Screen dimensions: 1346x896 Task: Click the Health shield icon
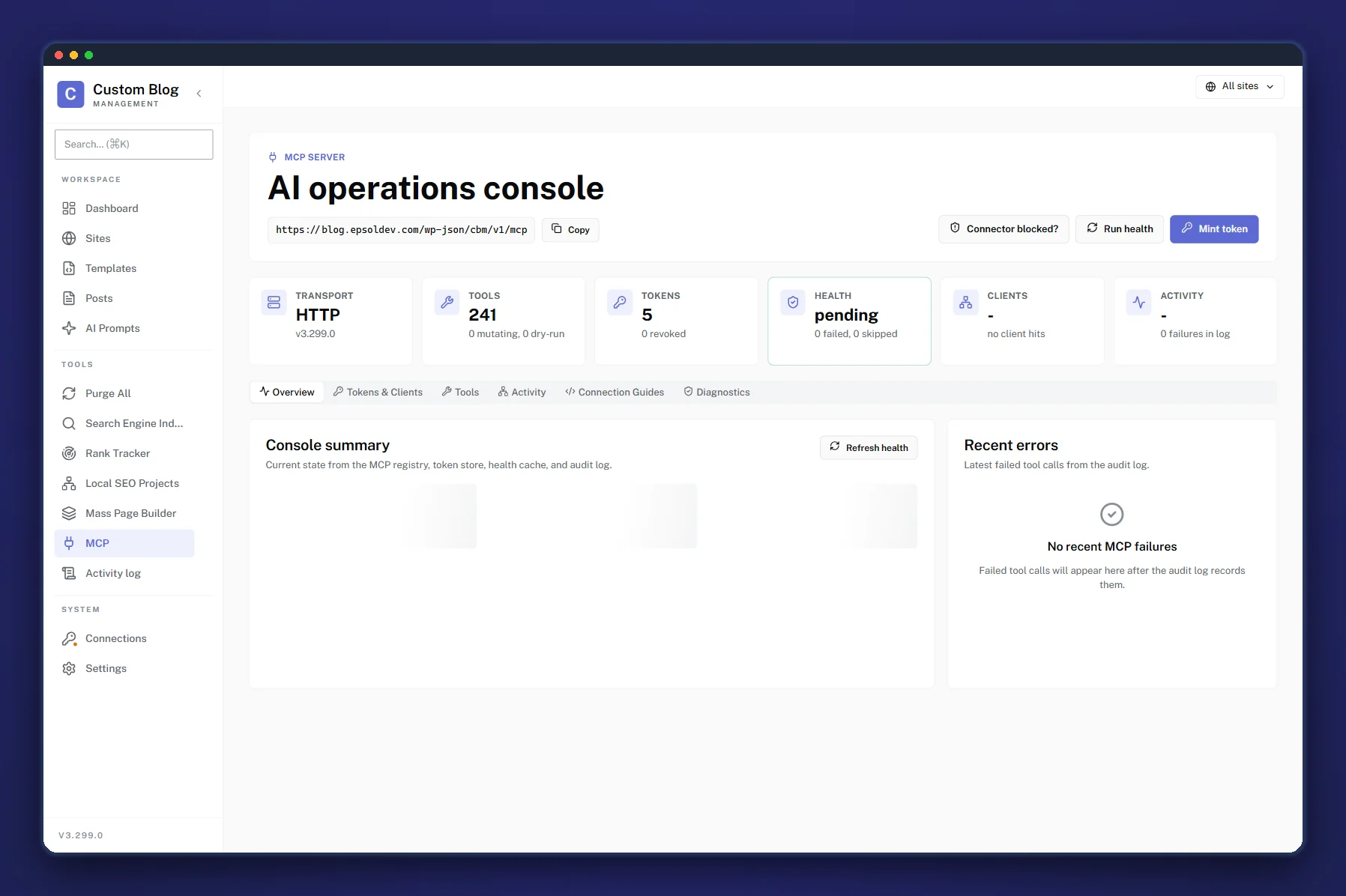point(793,303)
